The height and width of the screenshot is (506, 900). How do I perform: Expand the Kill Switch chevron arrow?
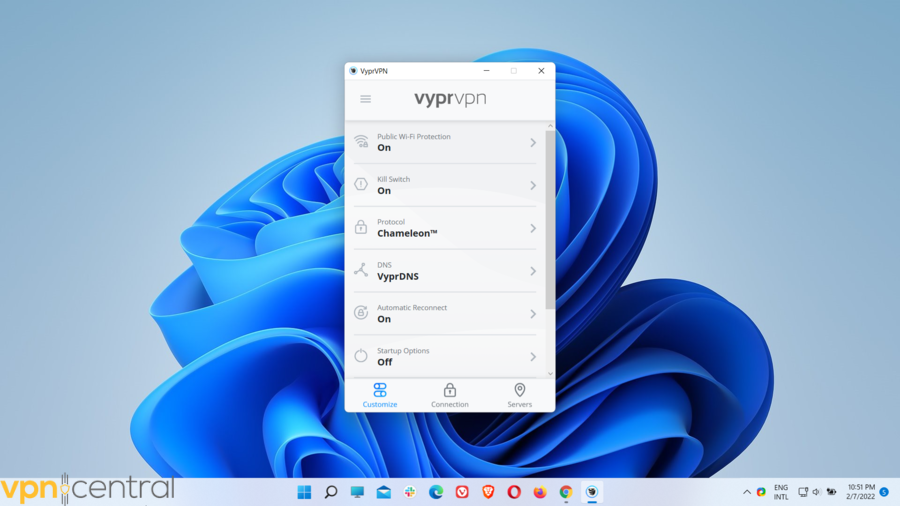click(533, 186)
